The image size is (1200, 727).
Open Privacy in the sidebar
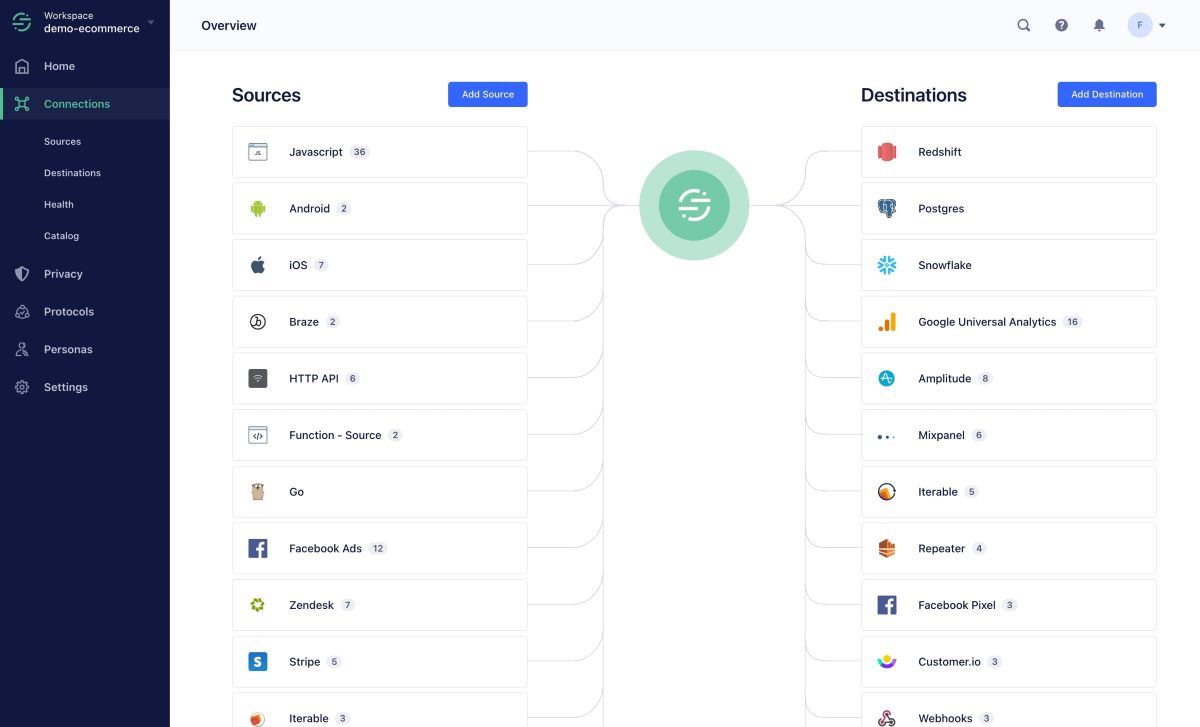63,274
